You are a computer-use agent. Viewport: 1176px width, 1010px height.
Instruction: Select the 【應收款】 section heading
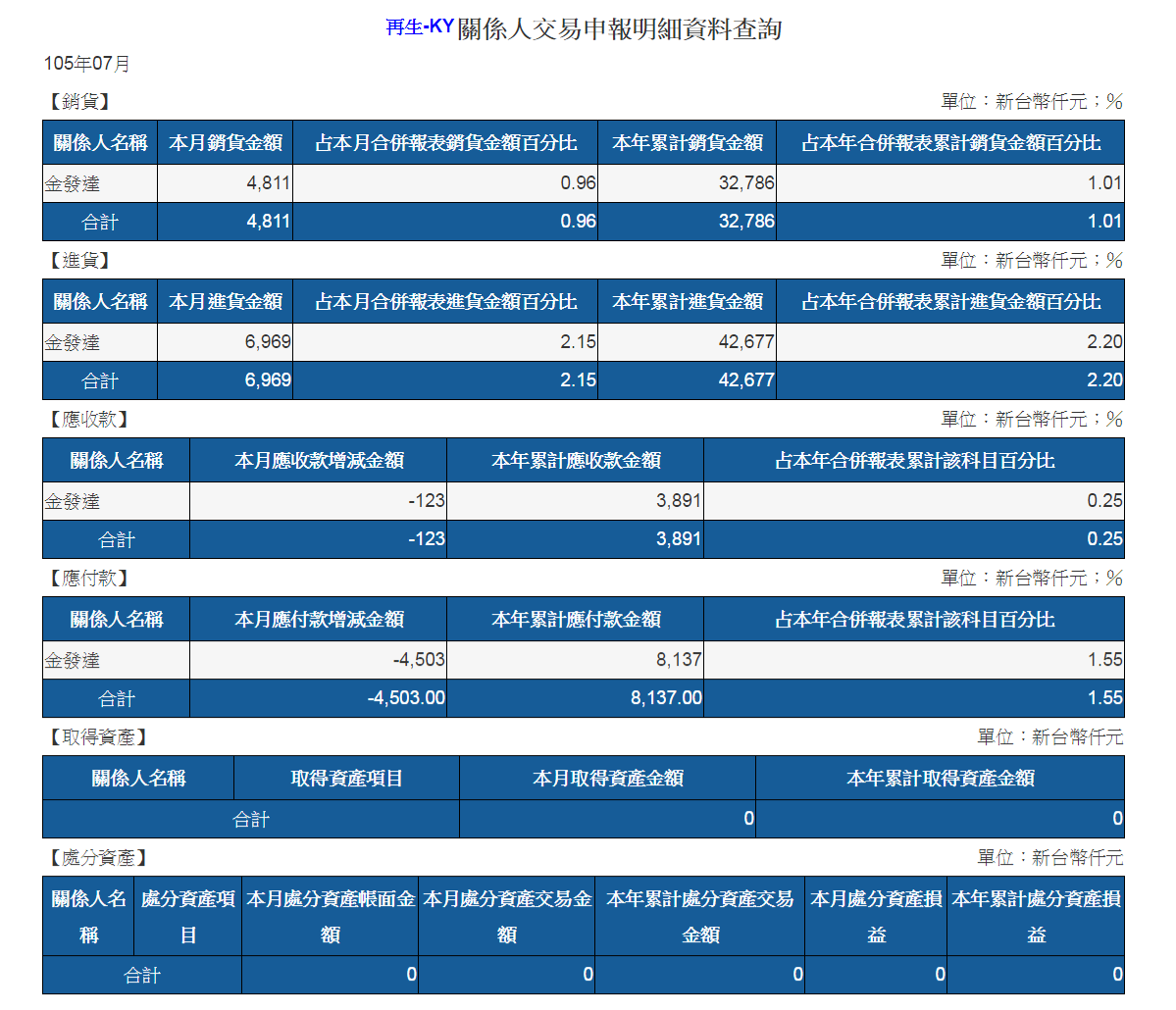pyautogui.click(x=88, y=419)
